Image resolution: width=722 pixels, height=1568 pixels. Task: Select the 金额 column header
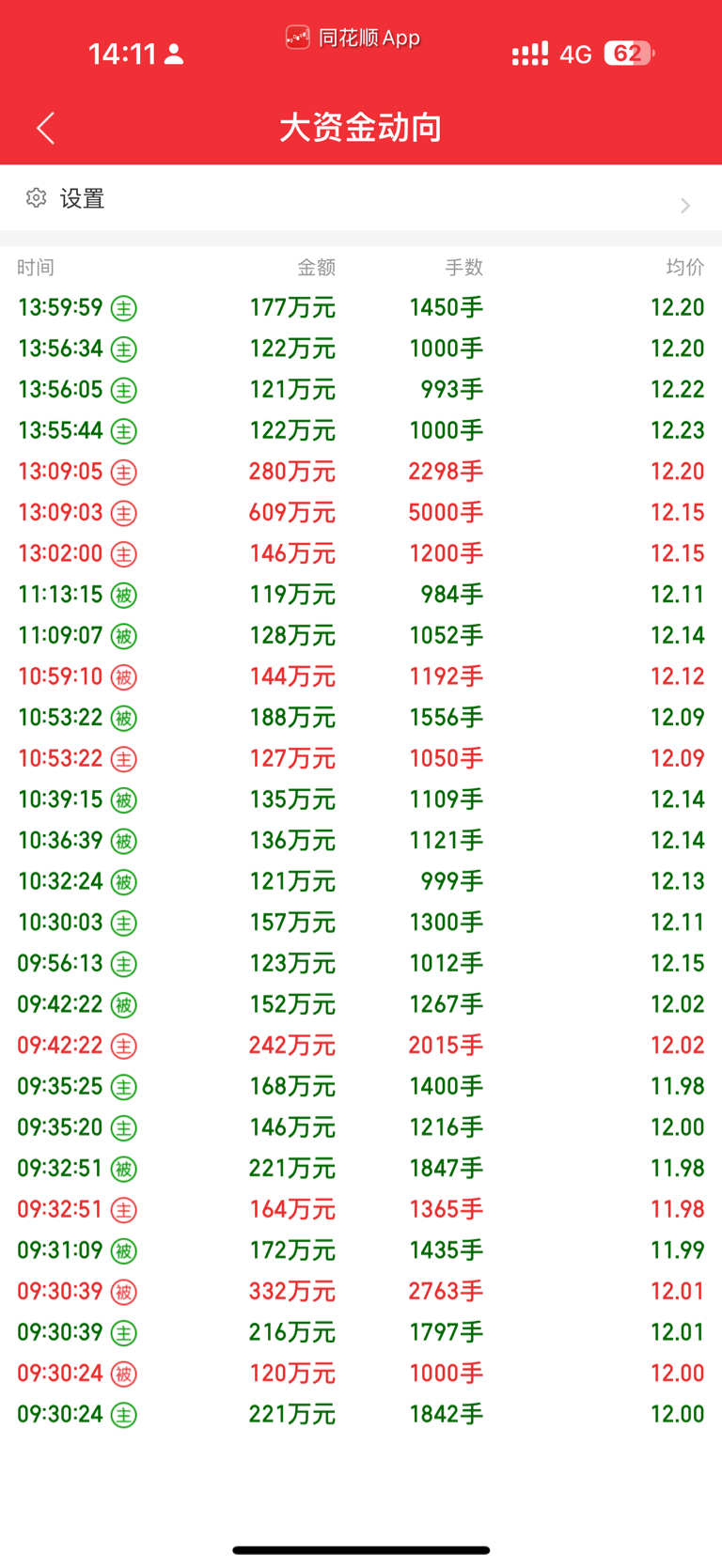tap(316, 268)
